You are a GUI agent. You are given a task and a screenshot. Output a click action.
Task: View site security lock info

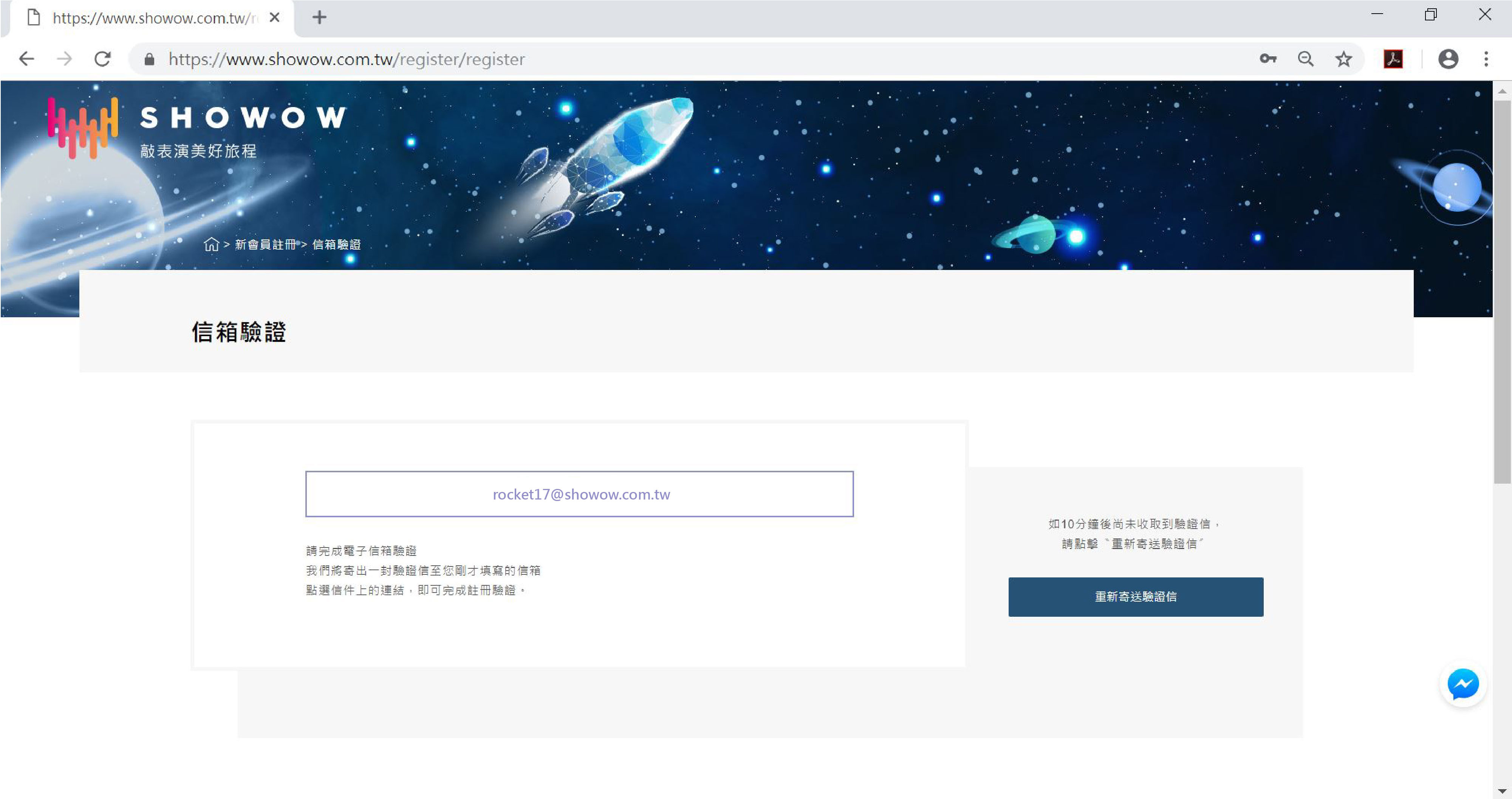(149, 59)
